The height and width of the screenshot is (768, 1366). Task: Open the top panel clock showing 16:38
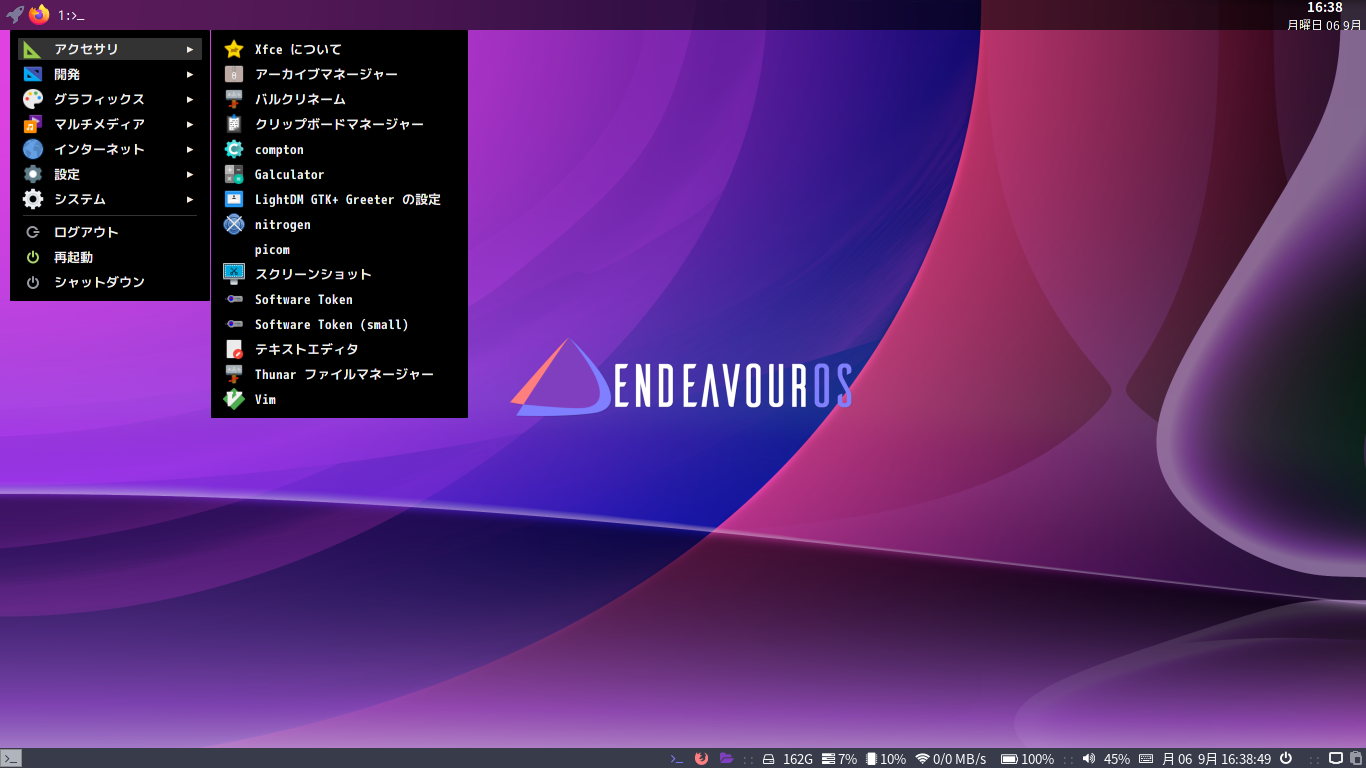click(1325, 8)
